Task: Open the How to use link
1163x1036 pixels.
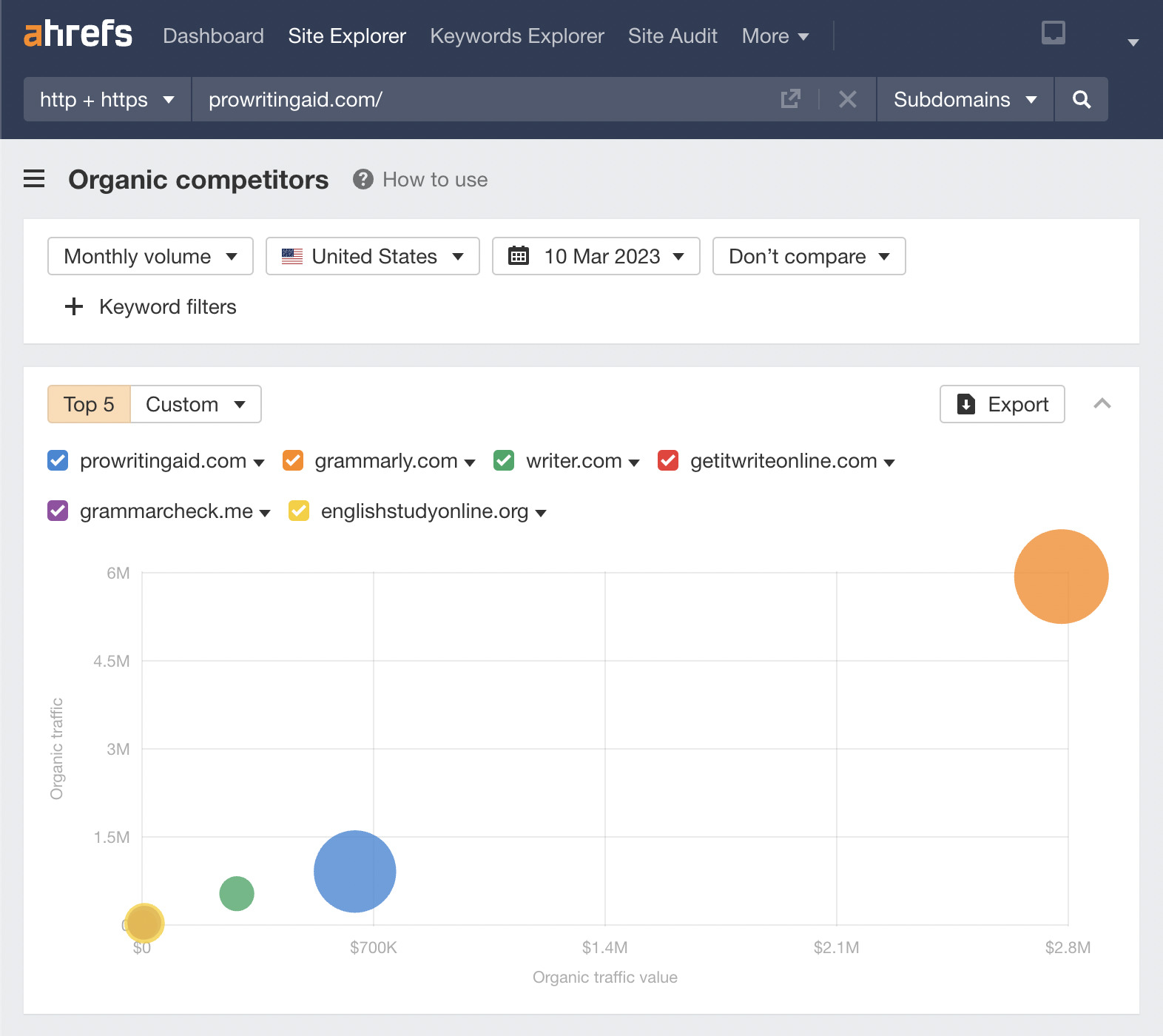Action: pyautogui.click(x=435, y=179)
